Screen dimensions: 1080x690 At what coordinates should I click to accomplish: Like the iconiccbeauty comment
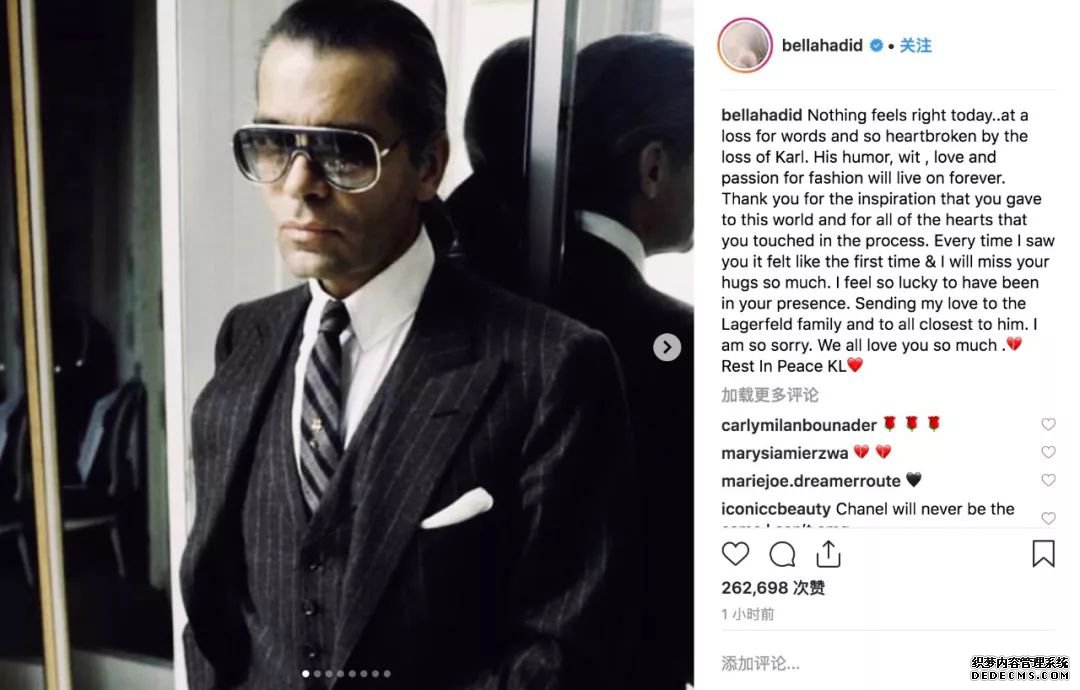point(1048,518)
